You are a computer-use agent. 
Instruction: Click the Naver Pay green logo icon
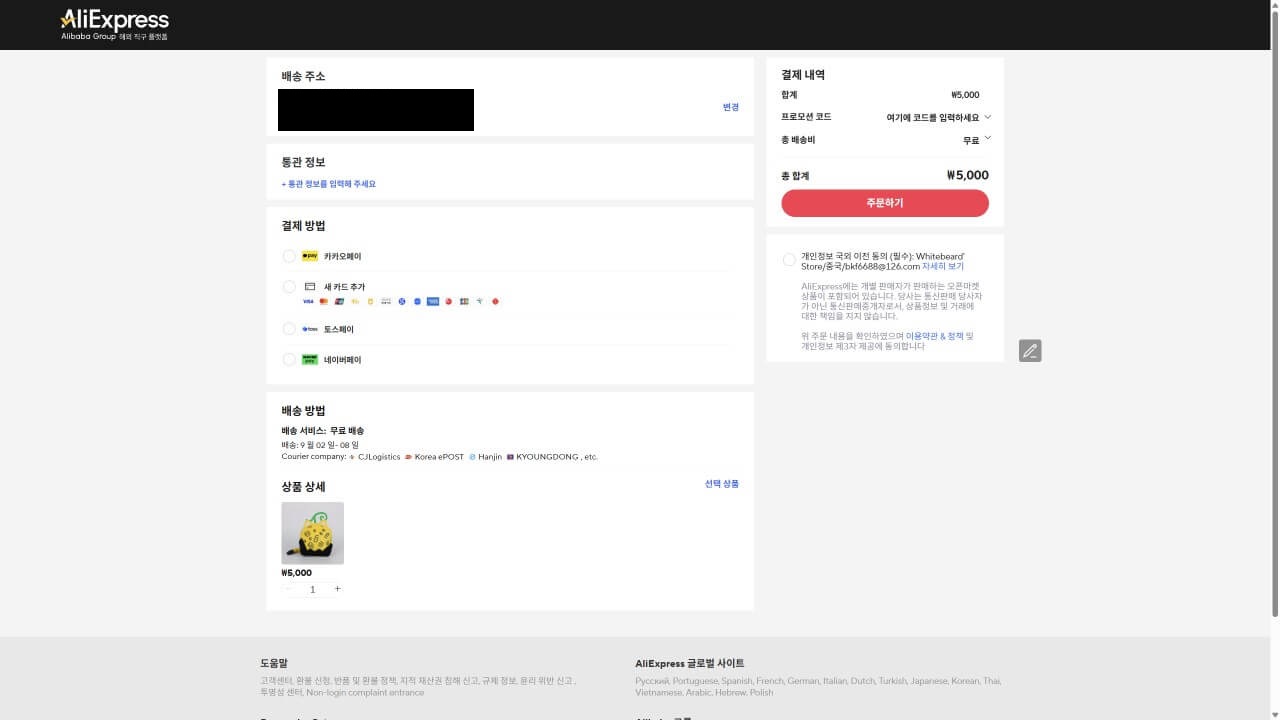point(309,359)
